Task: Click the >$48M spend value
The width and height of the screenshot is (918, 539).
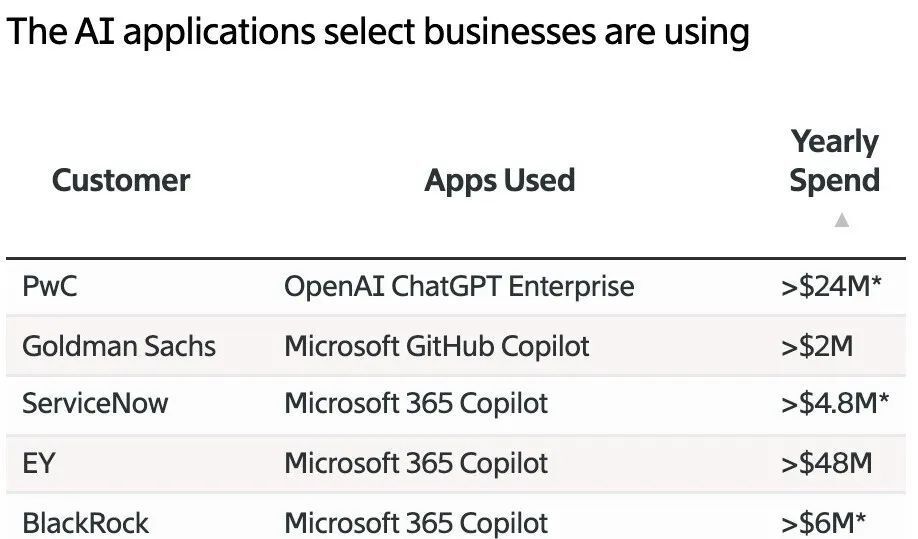Action: [x=826, y=463]
